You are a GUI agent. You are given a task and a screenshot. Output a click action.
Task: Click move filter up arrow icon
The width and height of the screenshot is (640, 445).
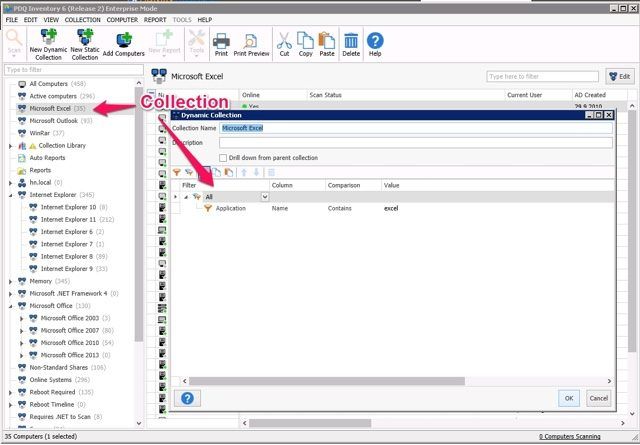[x=244, y=173]
